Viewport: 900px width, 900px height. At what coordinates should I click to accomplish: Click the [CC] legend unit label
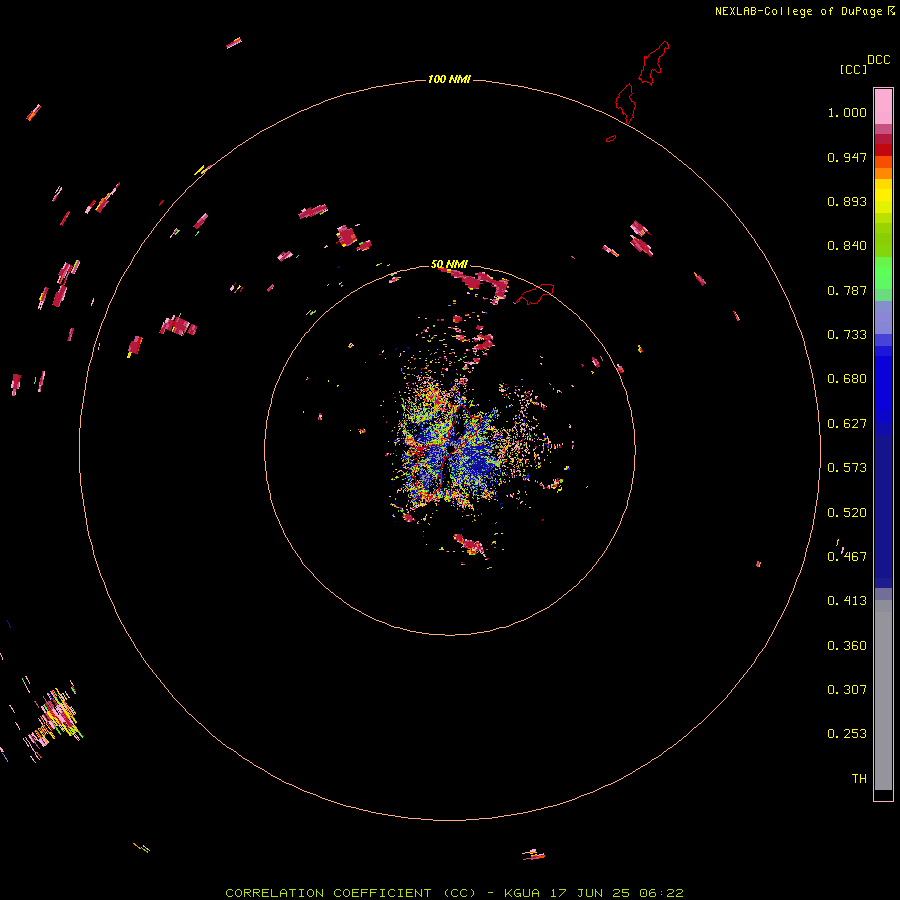[853, 69]
